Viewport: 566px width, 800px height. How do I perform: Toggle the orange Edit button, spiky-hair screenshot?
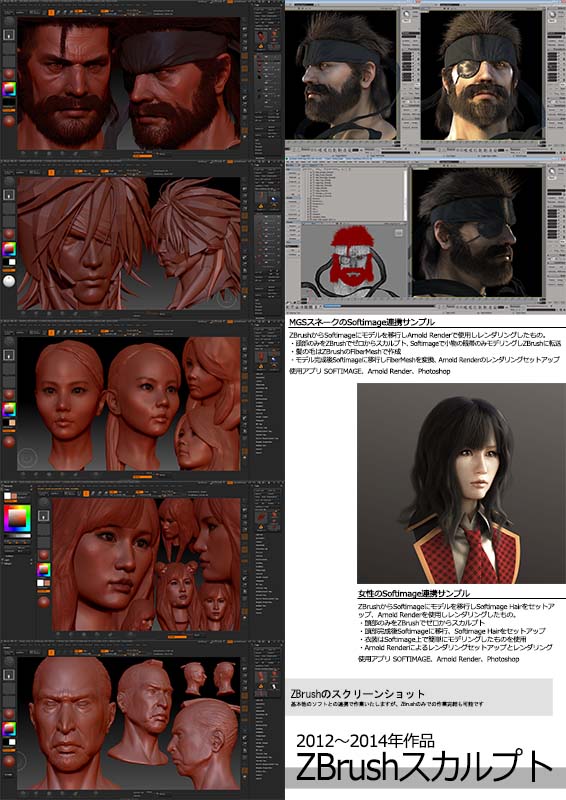pos(51,172)
